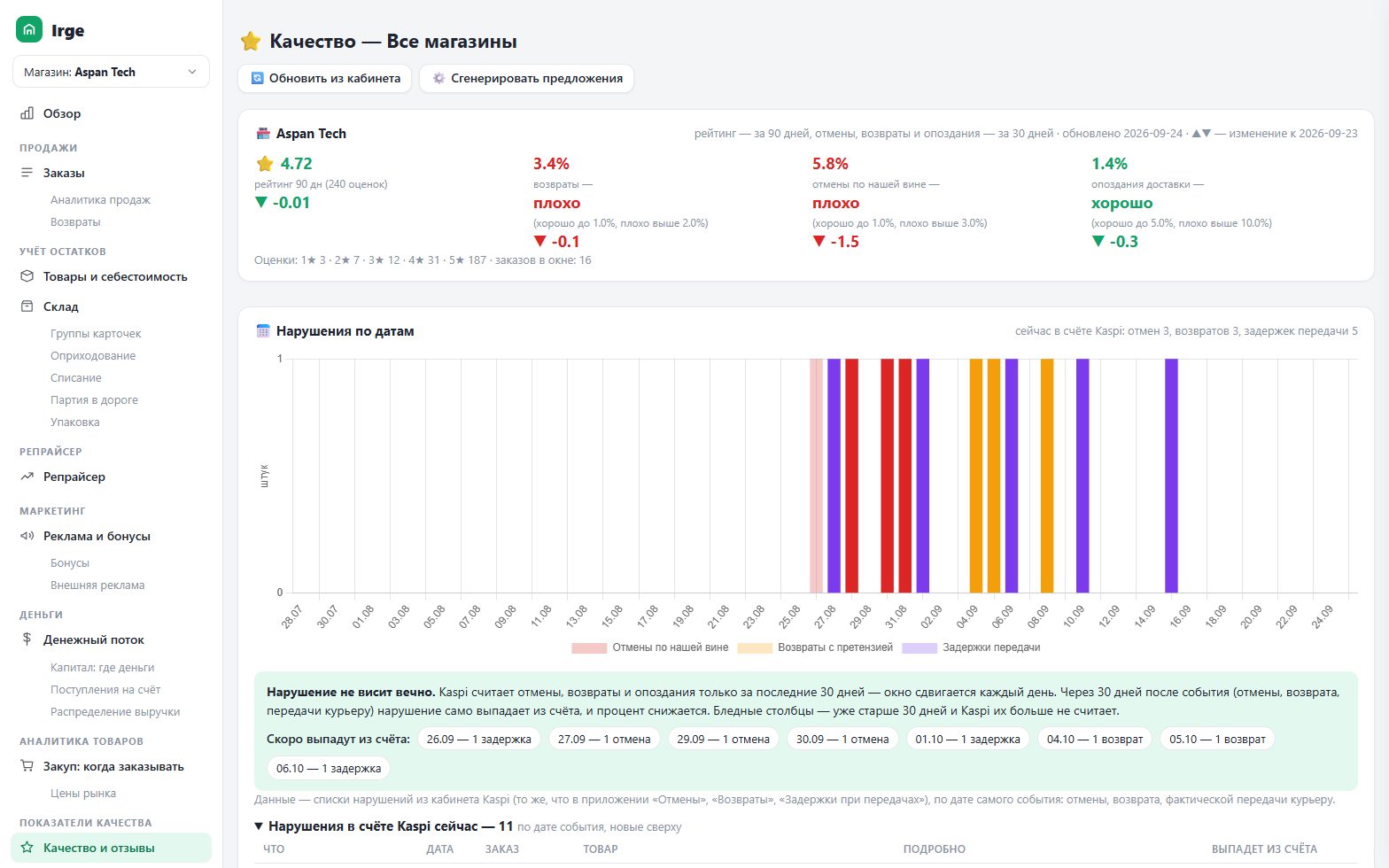The width and height of the screenshot is (1389, 868).
Task: Click the Склад archive icon
Action: [x=27, y=306]
